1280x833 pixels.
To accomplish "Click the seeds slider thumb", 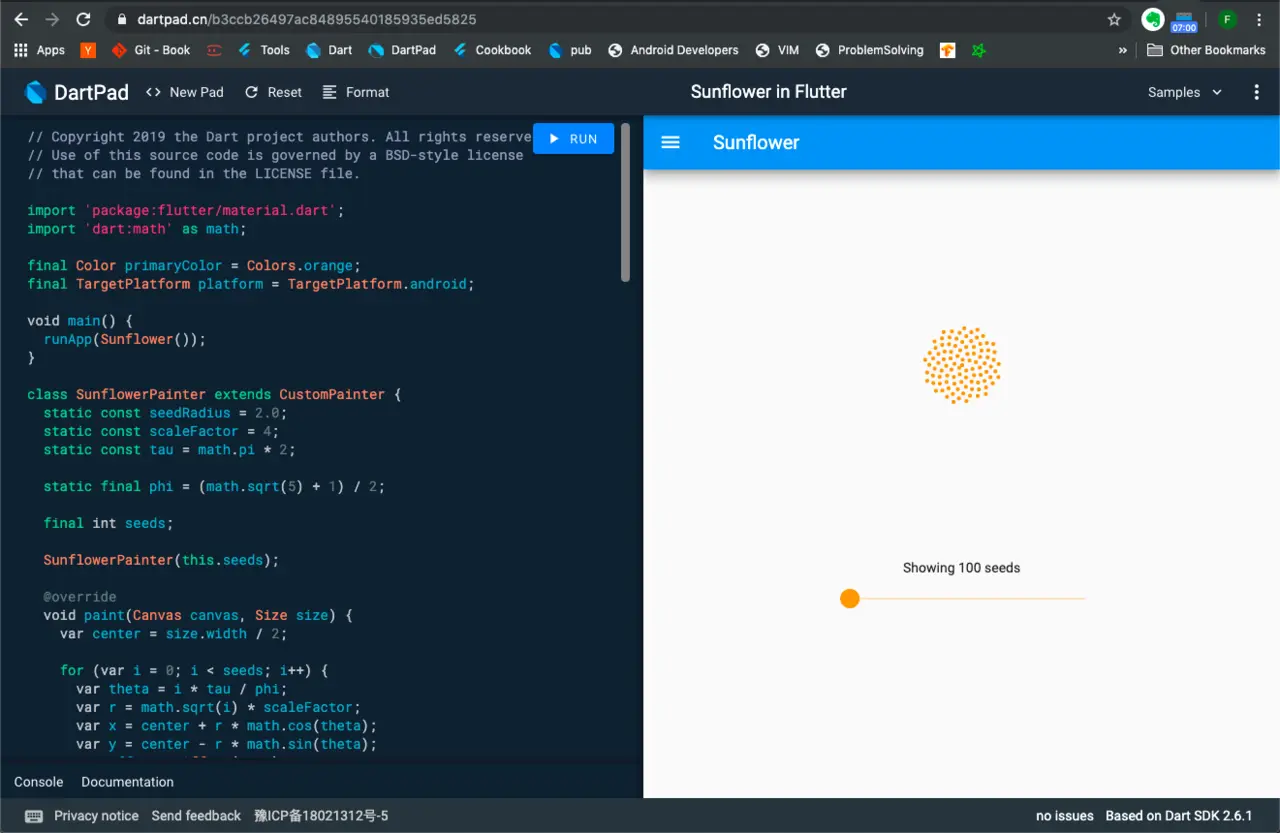I will tap(850, 599).
